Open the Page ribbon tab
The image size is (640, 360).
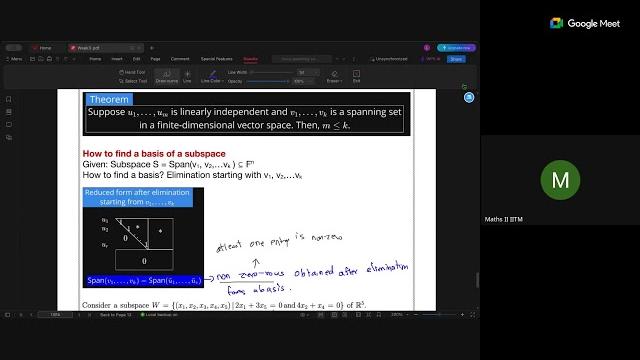(155, 59)
